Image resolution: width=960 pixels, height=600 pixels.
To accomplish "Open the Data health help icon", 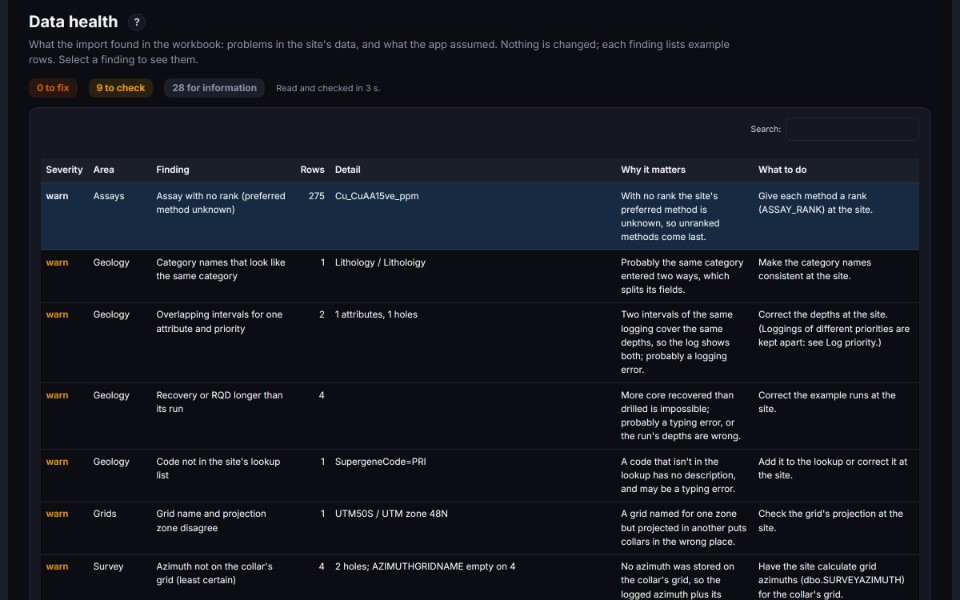I will coord(137,22).
